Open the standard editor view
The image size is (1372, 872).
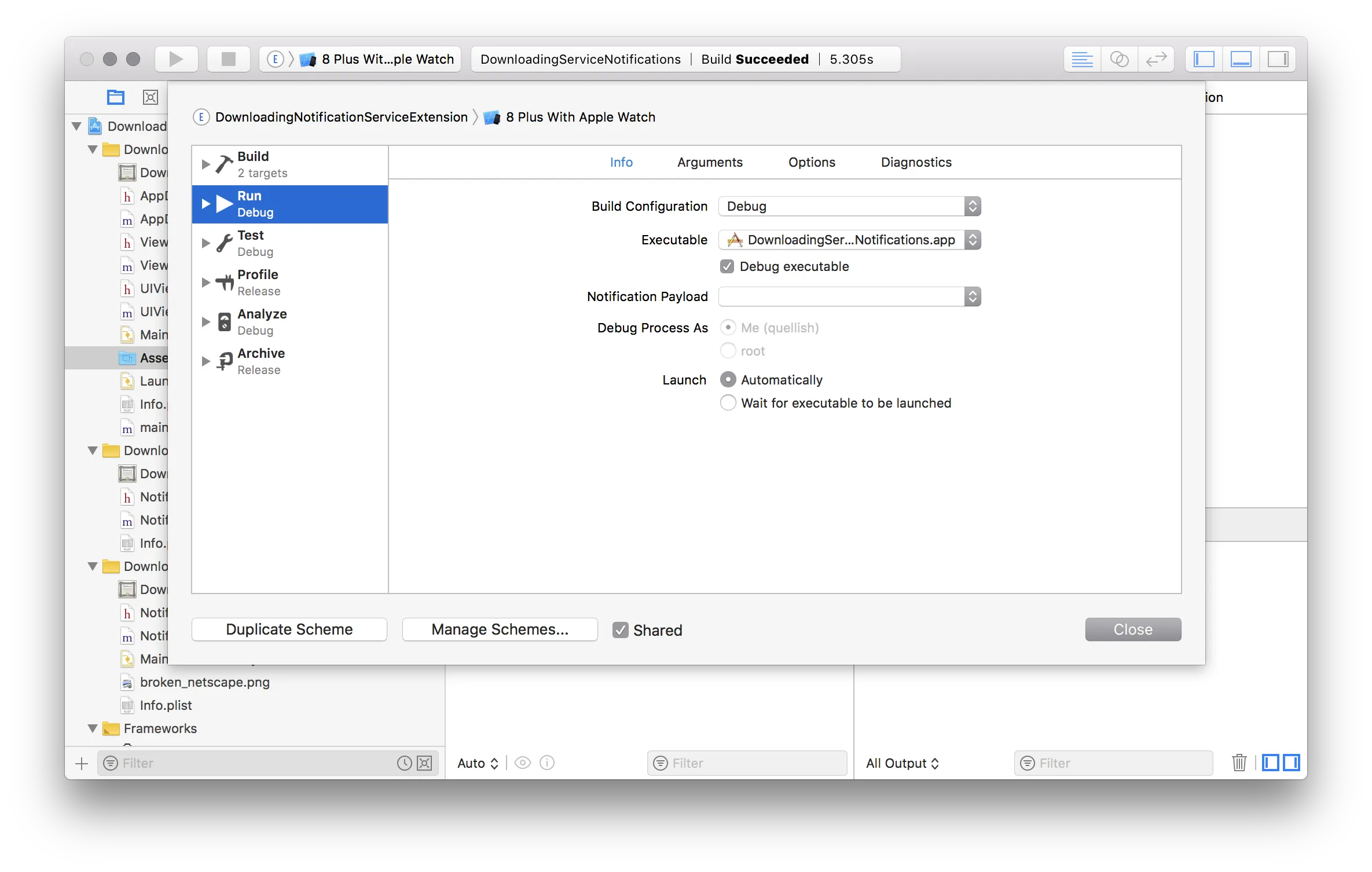[x=1081, y=59]
